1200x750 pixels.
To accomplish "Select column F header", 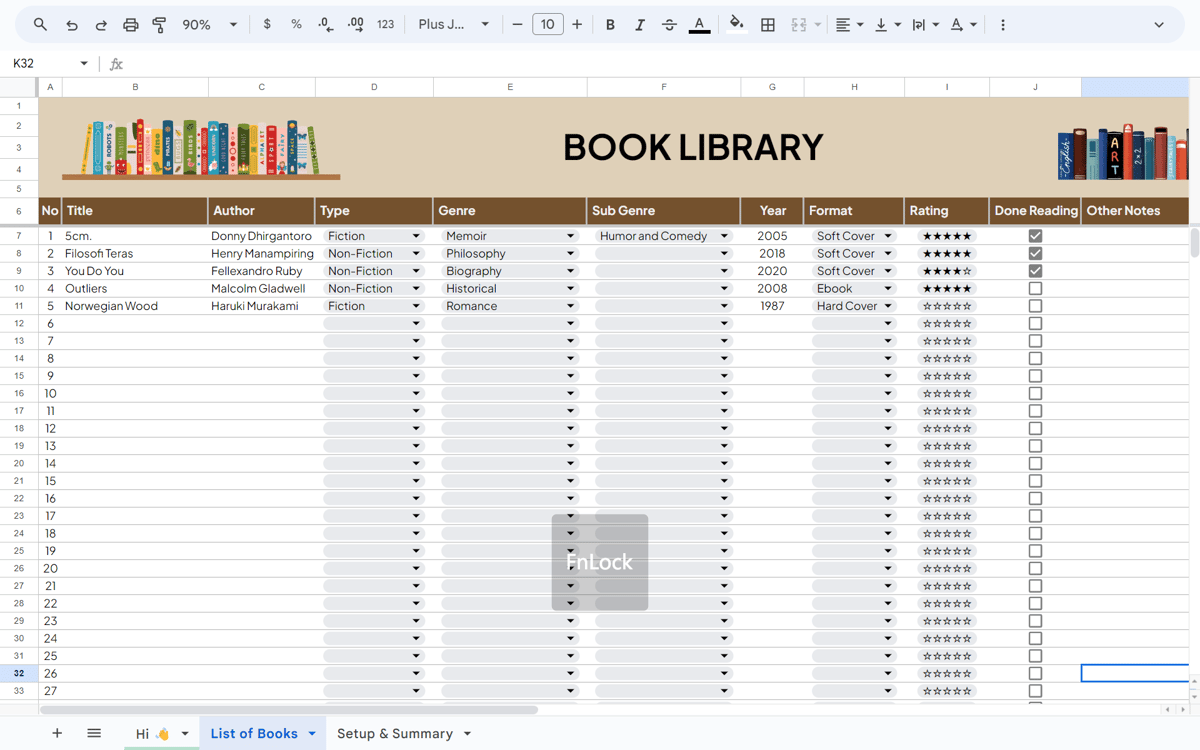I will click(x=664, y=87).
